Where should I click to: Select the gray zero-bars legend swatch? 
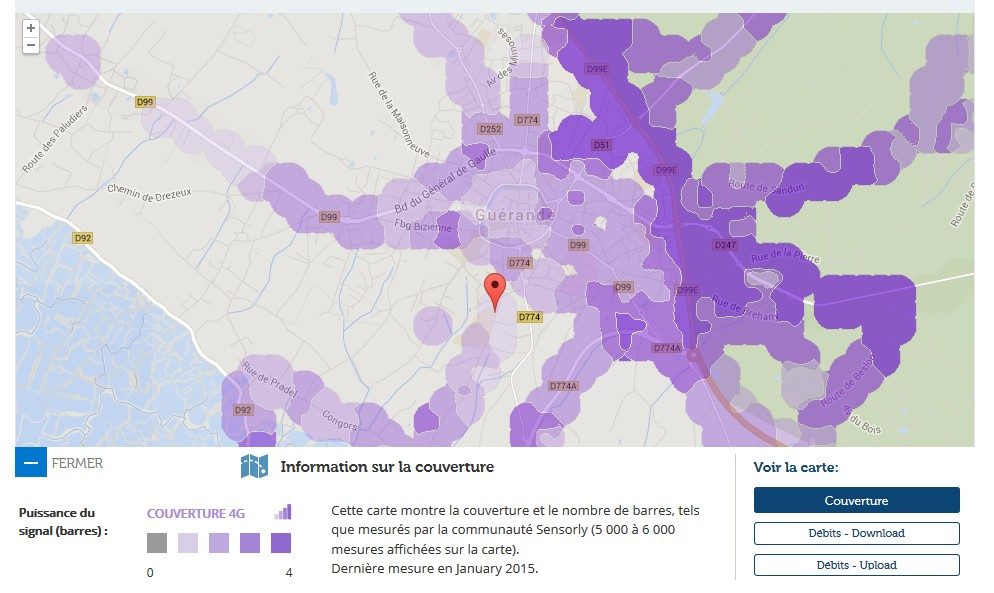click(156, 542)
